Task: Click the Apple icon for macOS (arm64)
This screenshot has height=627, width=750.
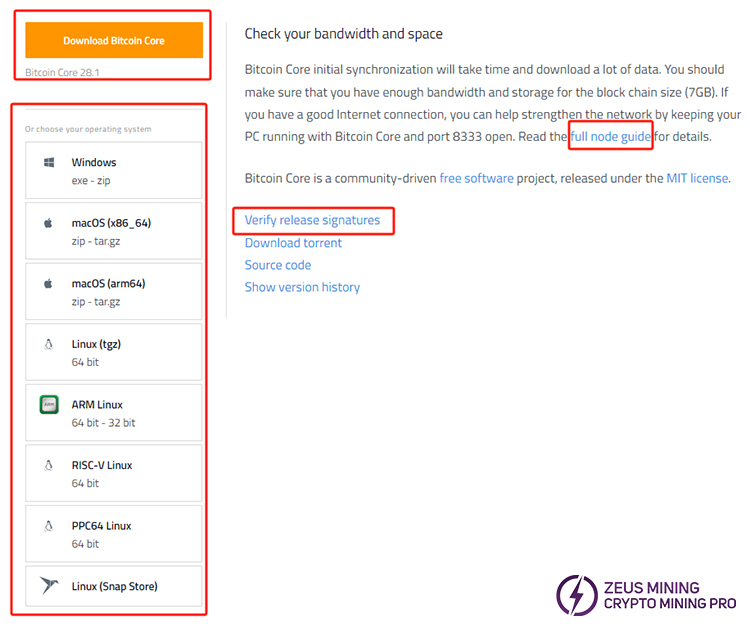Action: (x=48, y=284)
